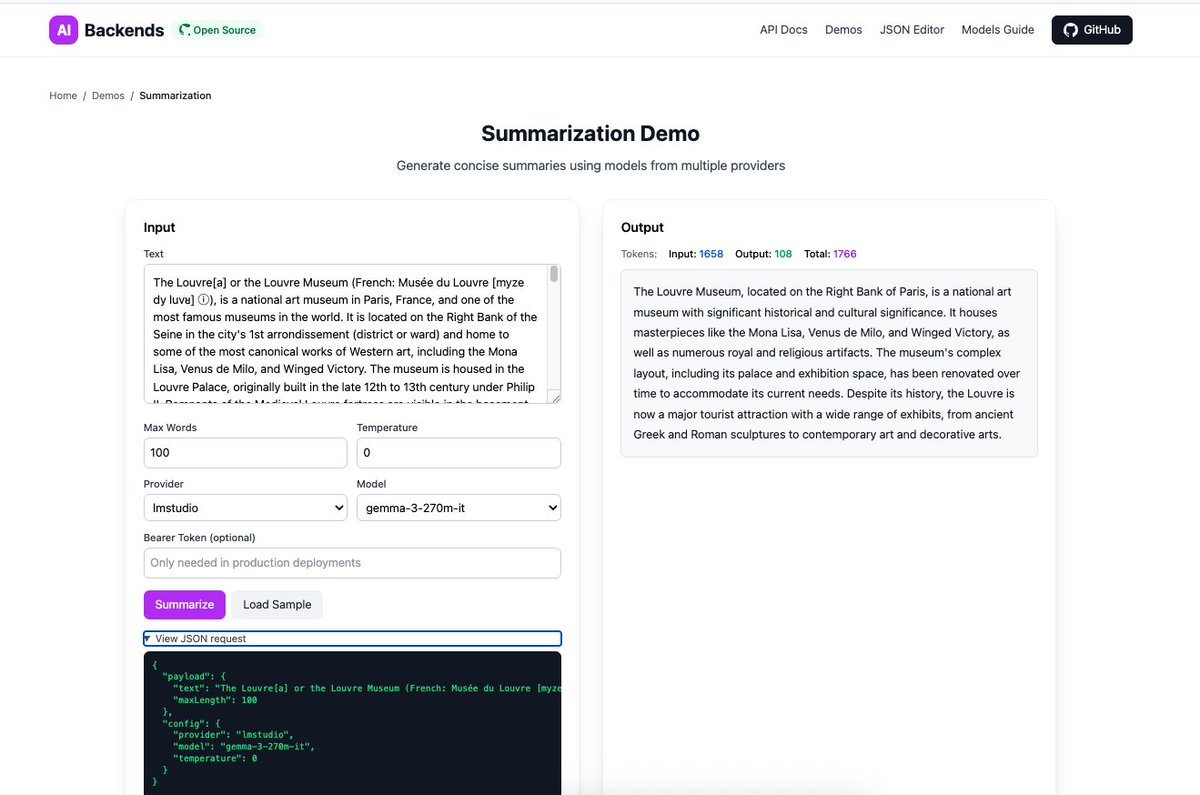This screenshot has height=795, width=1200.
Task: Open the GitHub button in header
Action: point(1092,30)
